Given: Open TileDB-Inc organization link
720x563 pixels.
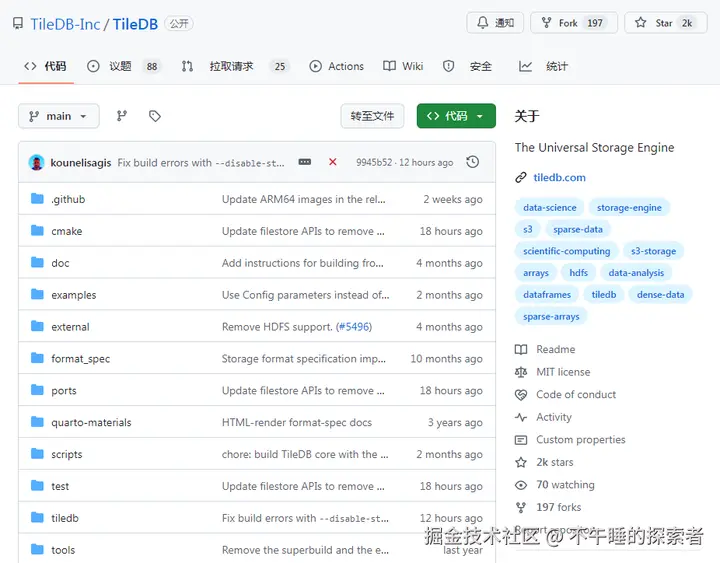Looking at the screenshot, I should point(65,24).
